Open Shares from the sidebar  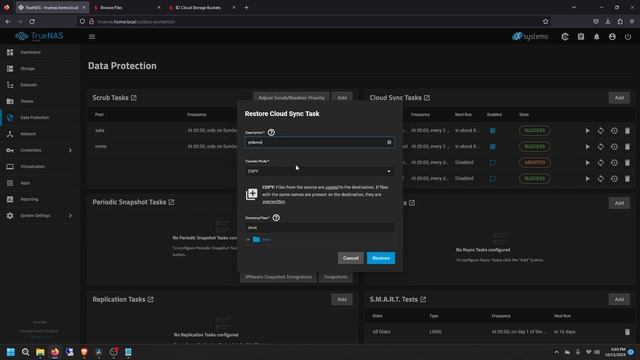click(27, 101)
